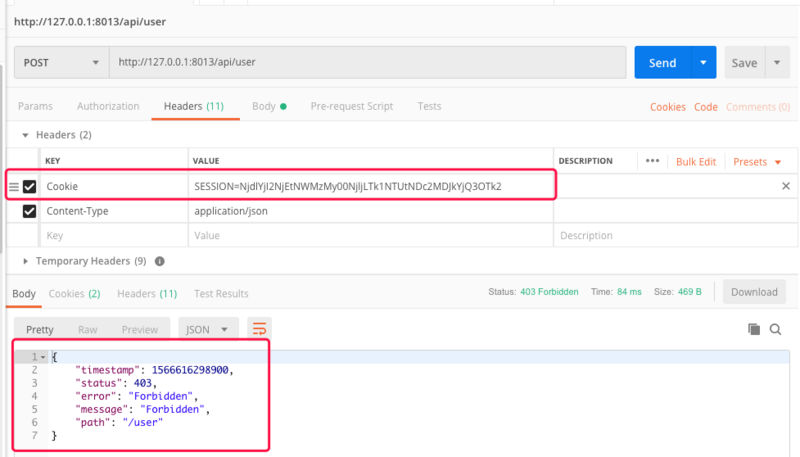Click the Cookie key cell
The height and width of the screenshot is (457, 800).
coord(114,186)
